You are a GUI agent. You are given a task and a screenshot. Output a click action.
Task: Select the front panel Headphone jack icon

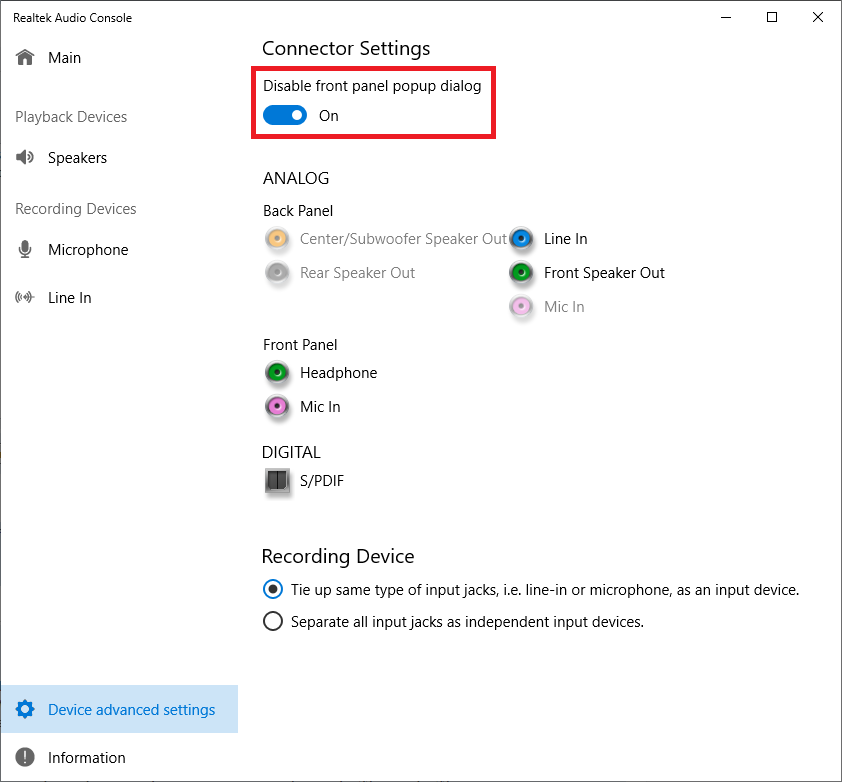point(277,373)
